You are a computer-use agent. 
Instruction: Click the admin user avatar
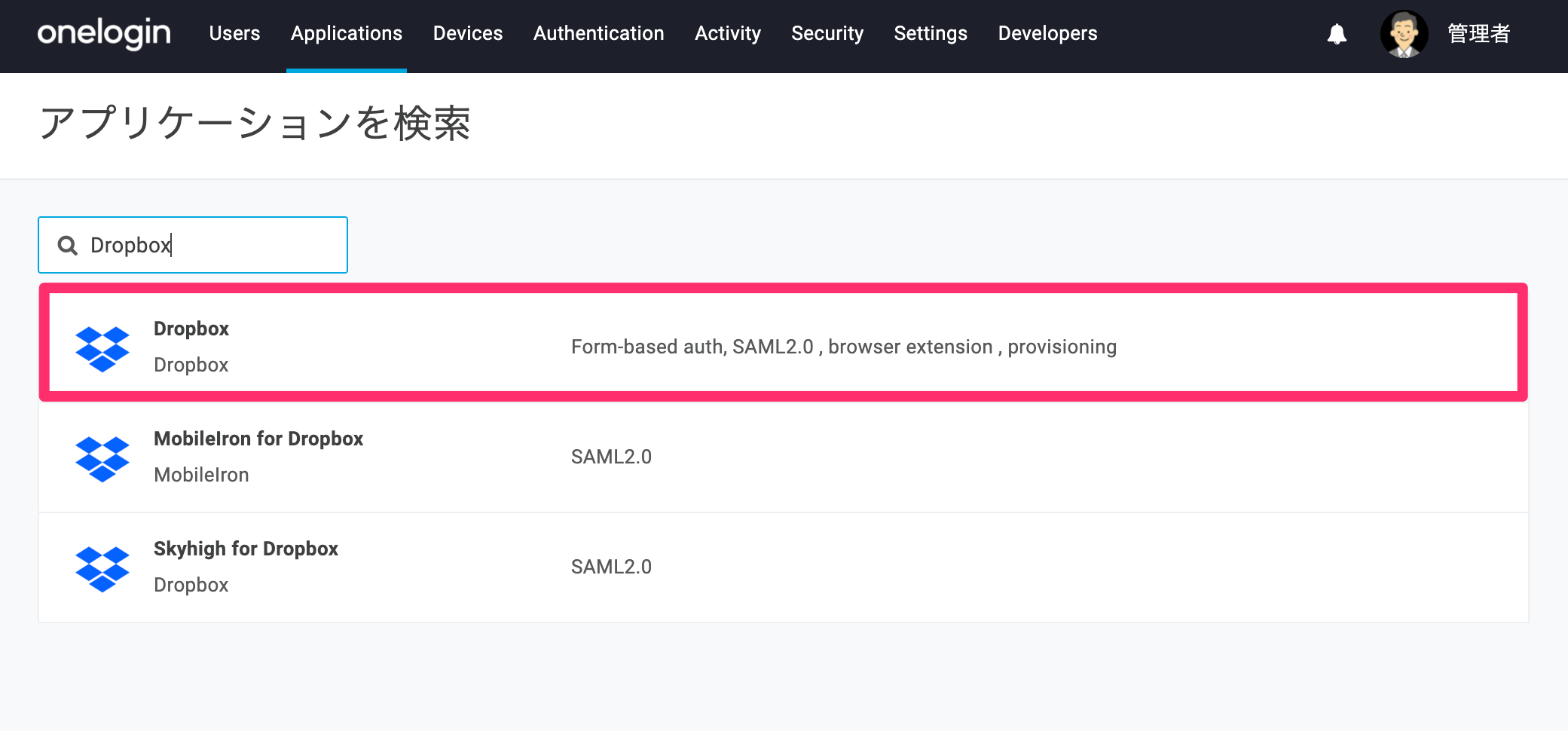[1404, 34]
